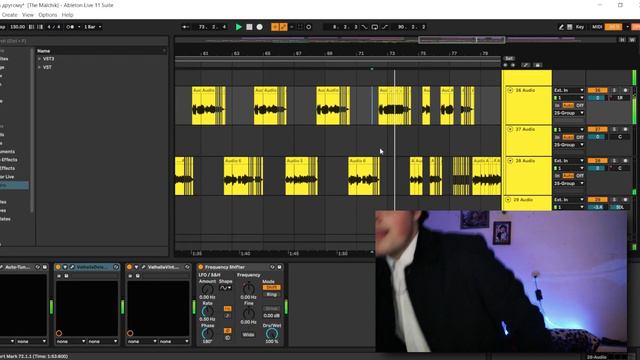Open the plug-in window wrench of second Valhalla
640x360 pixels.
pos(144,267)
